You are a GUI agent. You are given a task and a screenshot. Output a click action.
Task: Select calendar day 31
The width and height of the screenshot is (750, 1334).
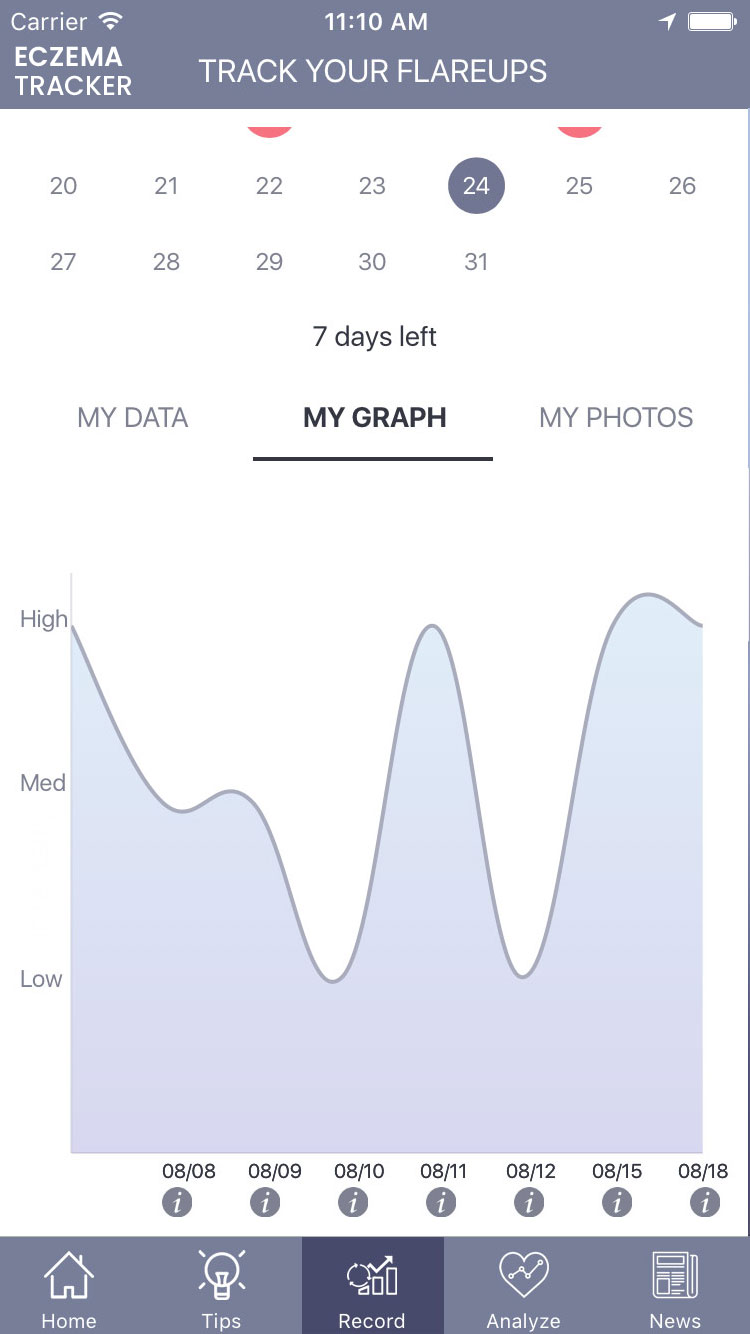tap(476, 262)
